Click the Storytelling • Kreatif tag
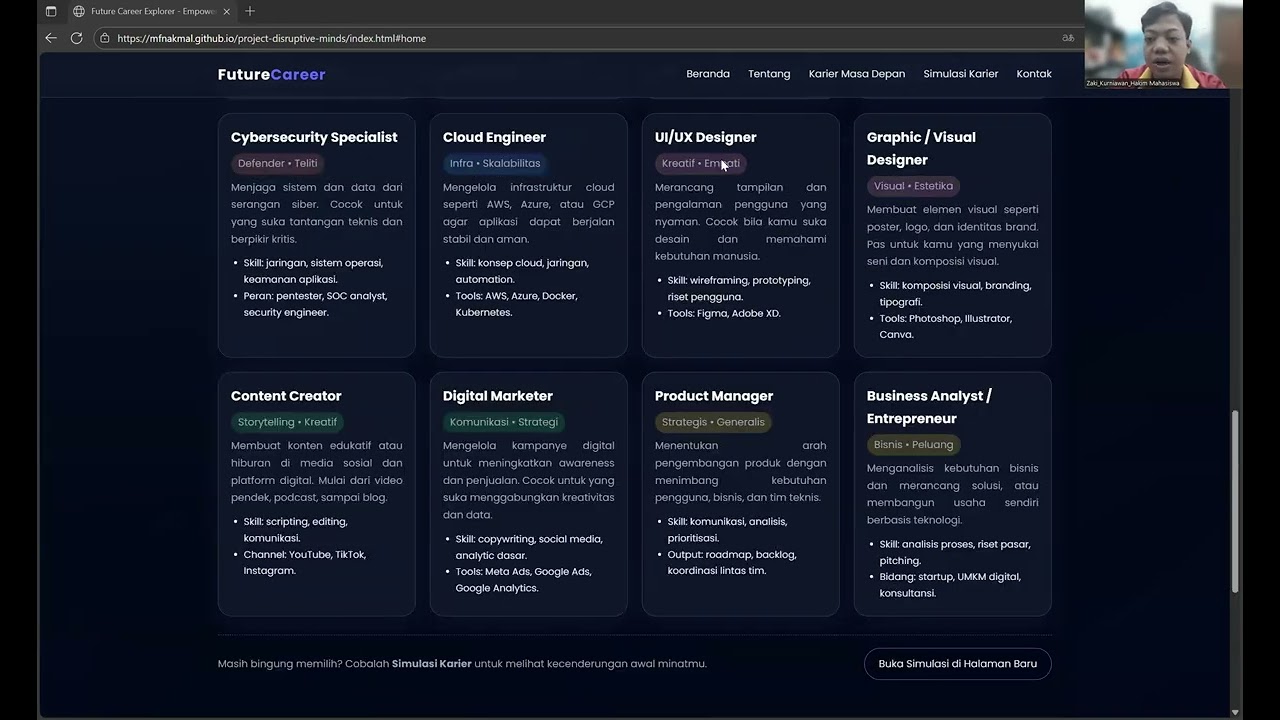 (x=287, y=422)
